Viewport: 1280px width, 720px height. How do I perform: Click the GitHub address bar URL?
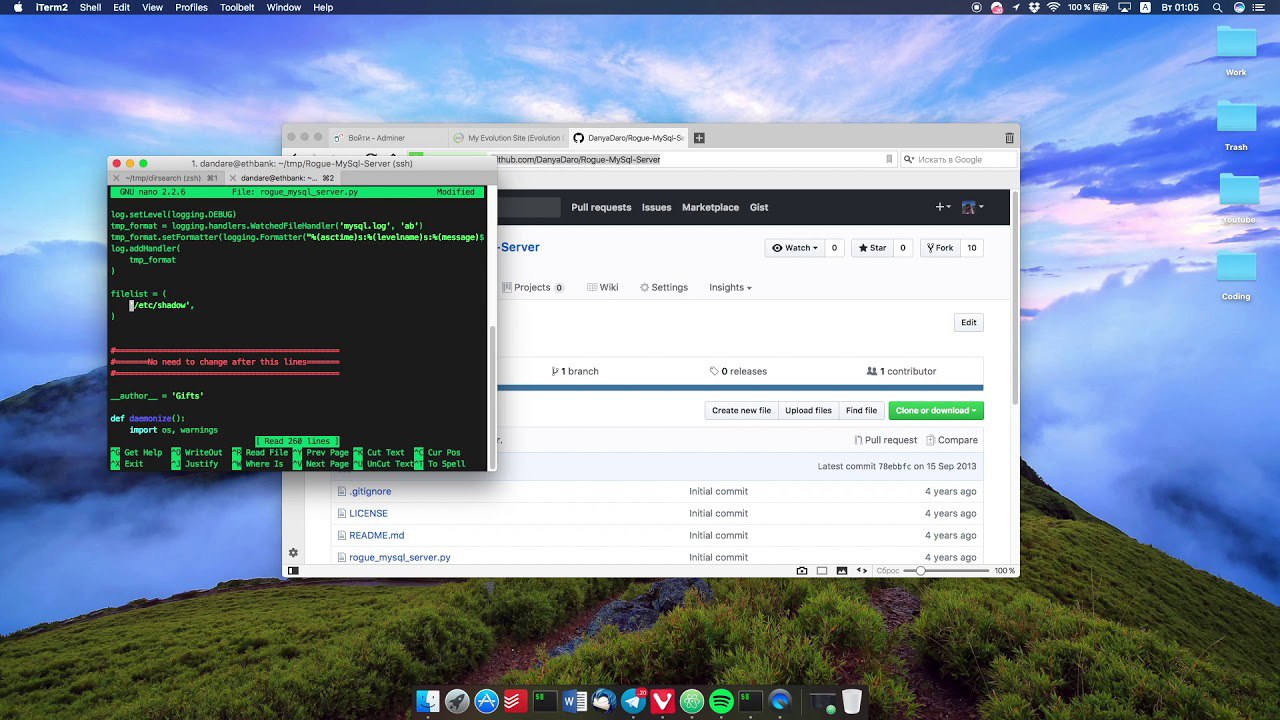(578, 159)
